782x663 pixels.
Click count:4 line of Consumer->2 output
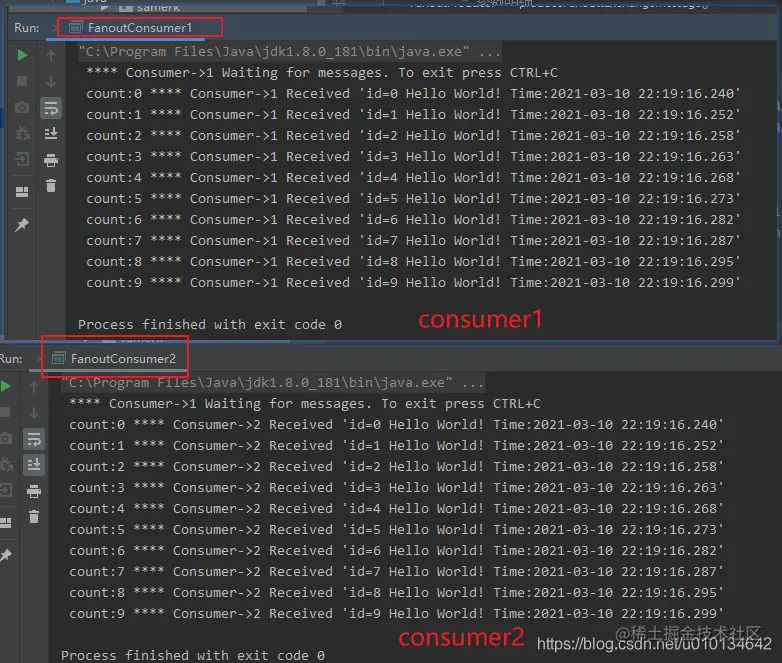point(396,508)
